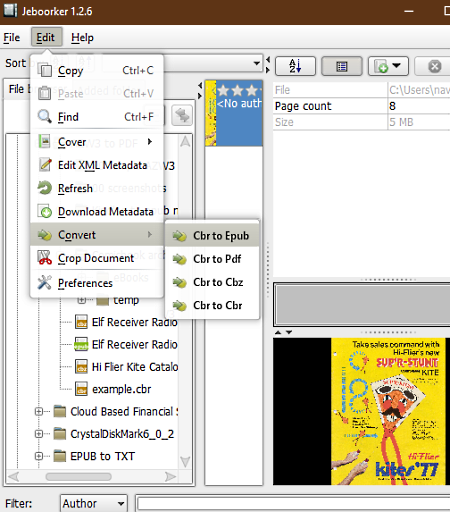Image resolution: width=450 pixels, height=512 pixels.
Task: Click the sync arrows button in file browser
Action: pyautogui.click(x=182, y=115)
